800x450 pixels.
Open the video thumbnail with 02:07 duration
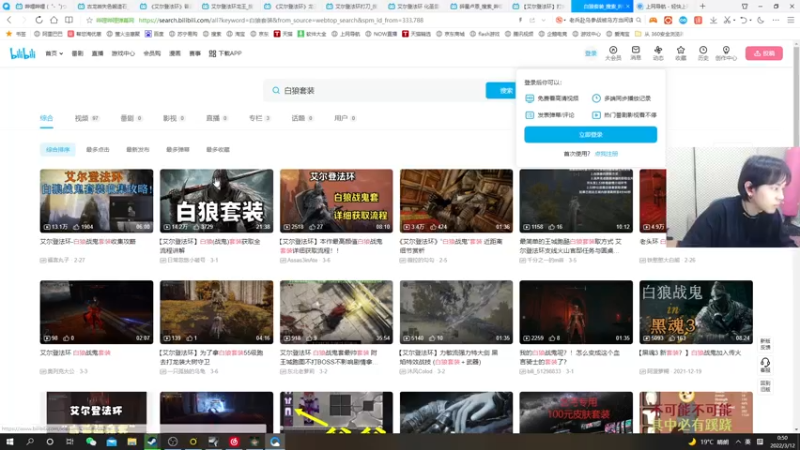pyautogui.click(x=96, y=312)
